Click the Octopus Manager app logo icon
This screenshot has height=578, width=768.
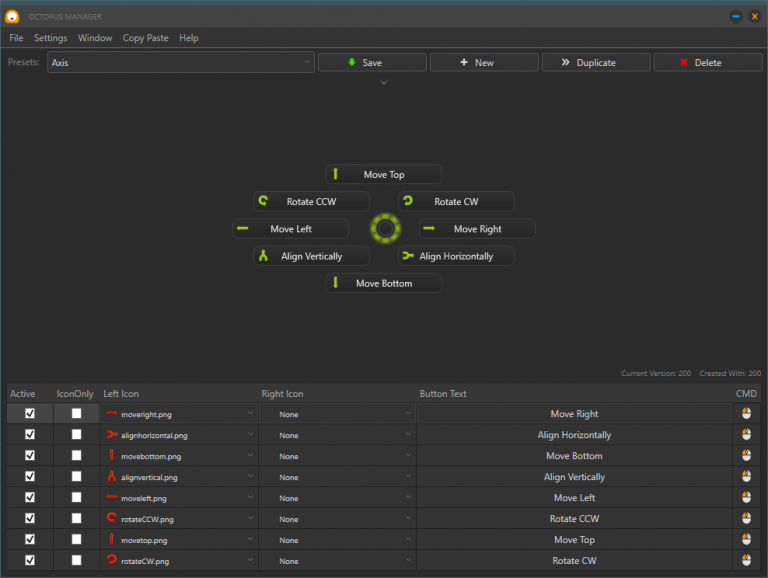pos(13,16)
